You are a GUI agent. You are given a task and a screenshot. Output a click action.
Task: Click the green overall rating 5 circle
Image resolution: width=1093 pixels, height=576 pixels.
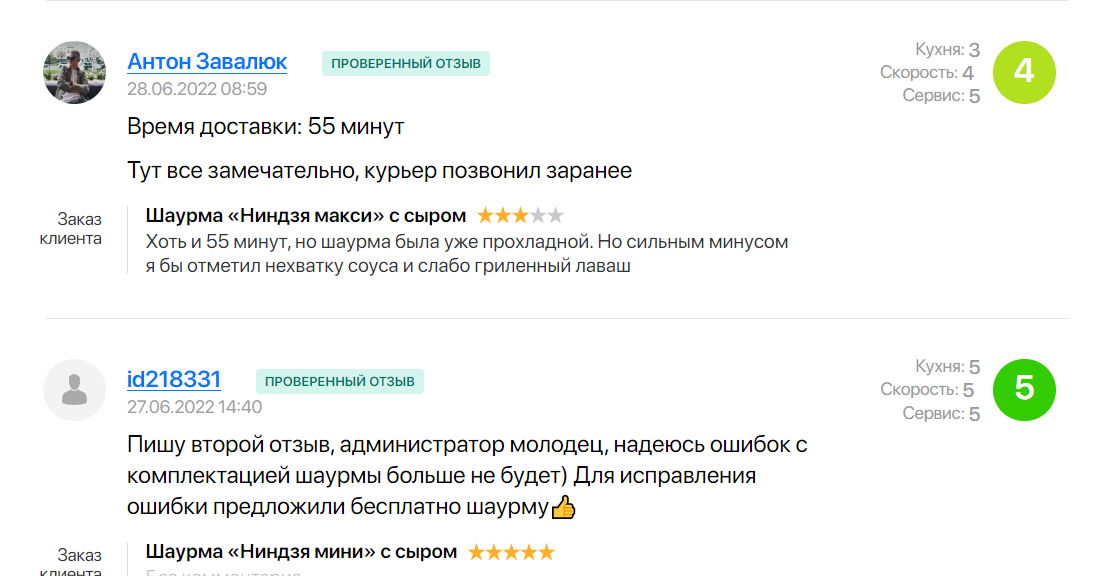coord(1023,389)
